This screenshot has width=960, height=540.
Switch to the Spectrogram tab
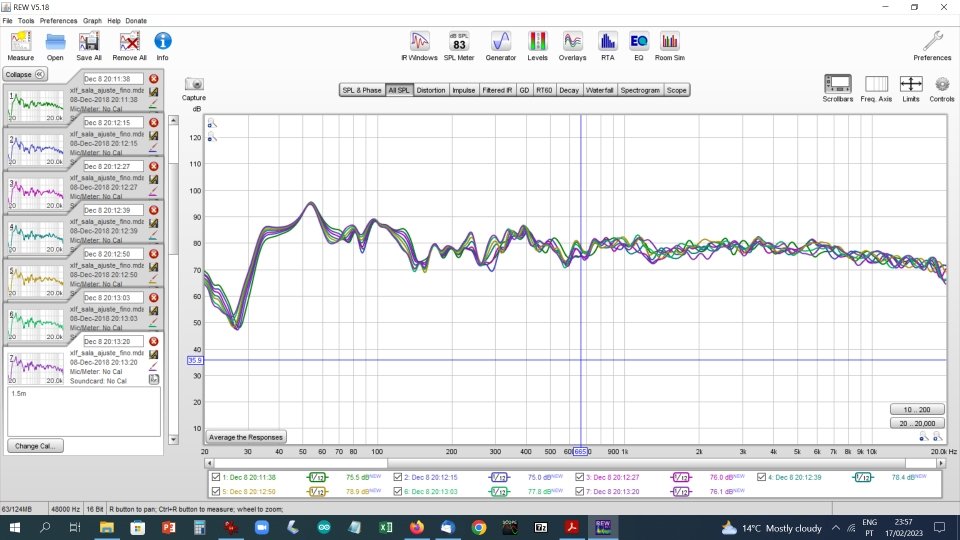640,90
